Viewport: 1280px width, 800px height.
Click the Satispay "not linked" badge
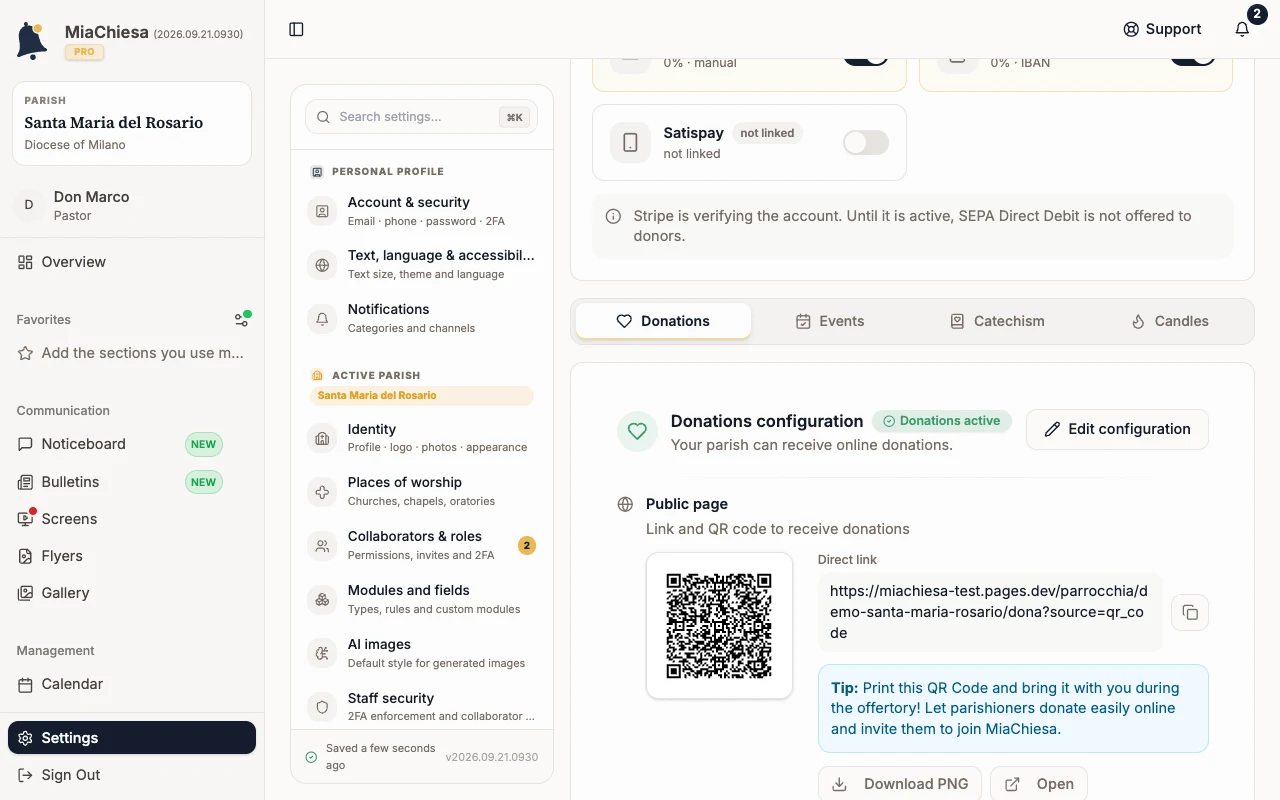(x=767, y=133)
